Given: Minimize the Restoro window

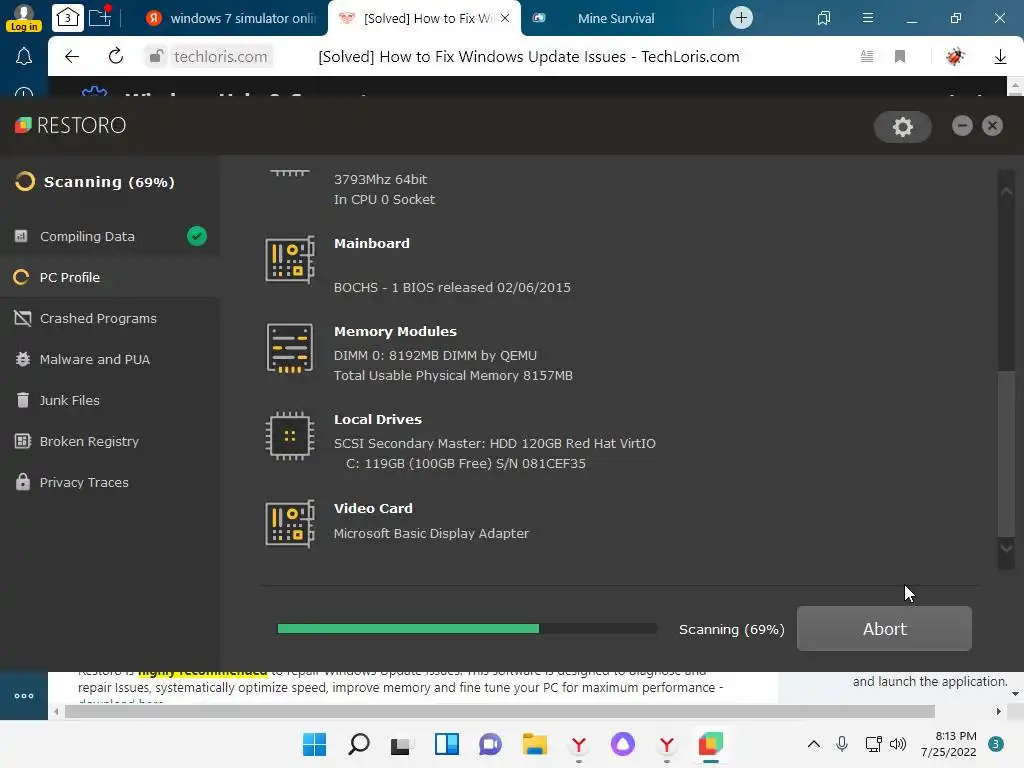Looking at the screenshot, I should (x=962, y=125).
